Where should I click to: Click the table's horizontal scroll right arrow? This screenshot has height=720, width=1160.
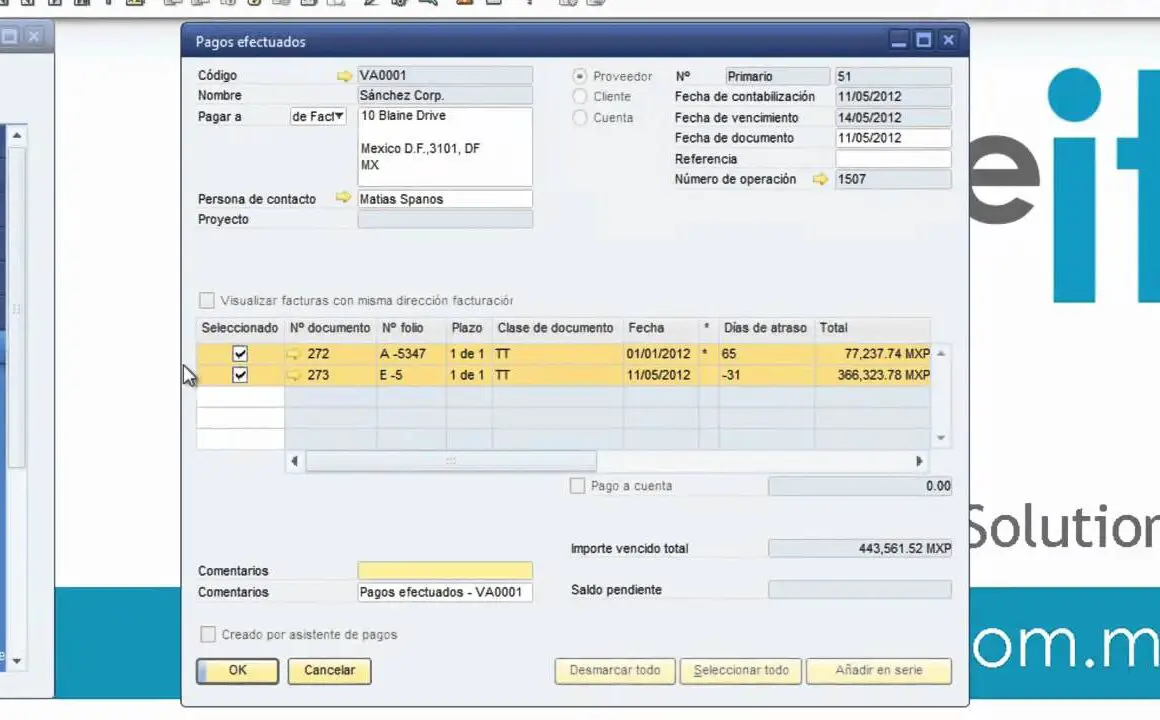[x=919, y=461]
